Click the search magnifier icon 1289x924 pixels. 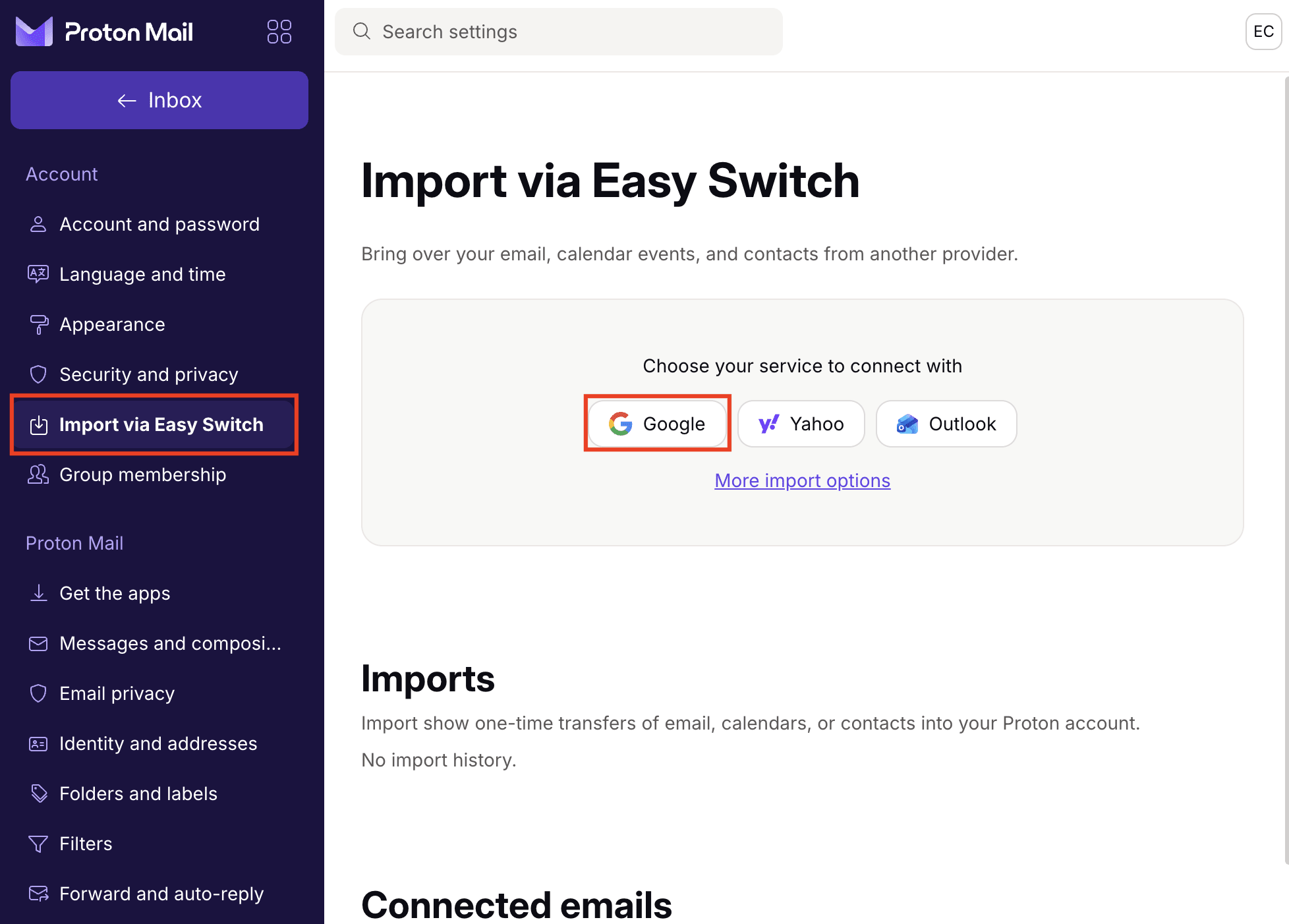tap(361, 31)
